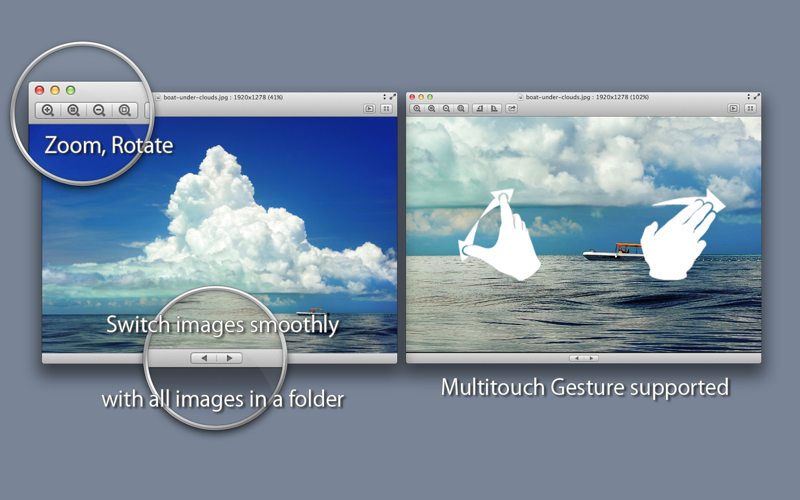Start slideshow in the 102% window

(733, 108)
